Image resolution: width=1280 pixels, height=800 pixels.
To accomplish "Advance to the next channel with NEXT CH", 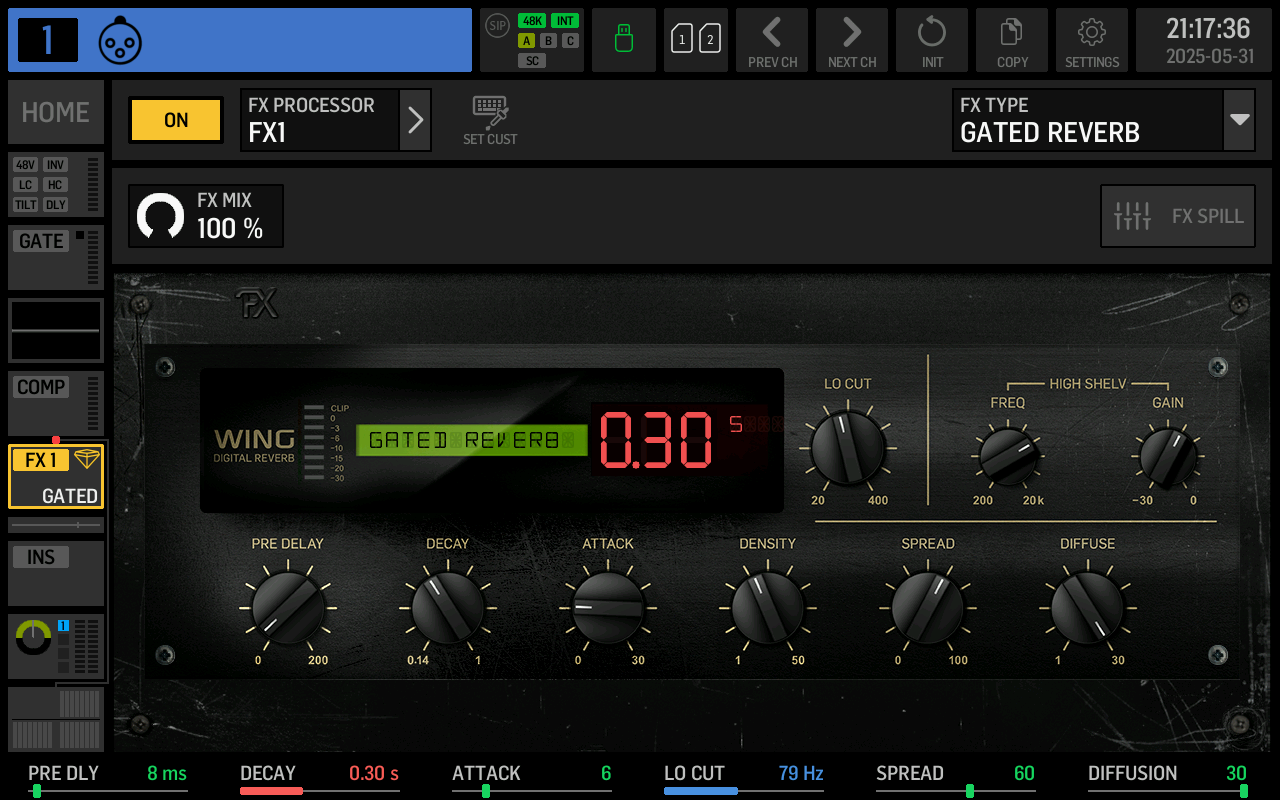I will (851, 40).
